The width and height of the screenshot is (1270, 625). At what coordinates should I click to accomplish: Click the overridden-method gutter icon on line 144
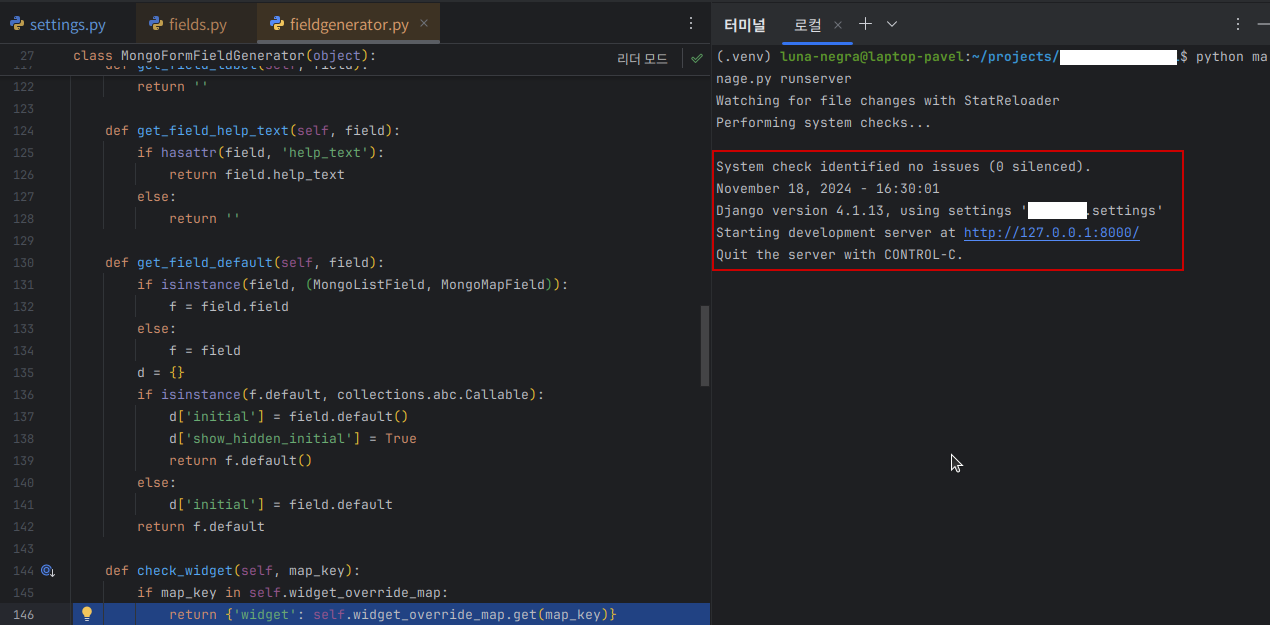click(x=47, y=571)
